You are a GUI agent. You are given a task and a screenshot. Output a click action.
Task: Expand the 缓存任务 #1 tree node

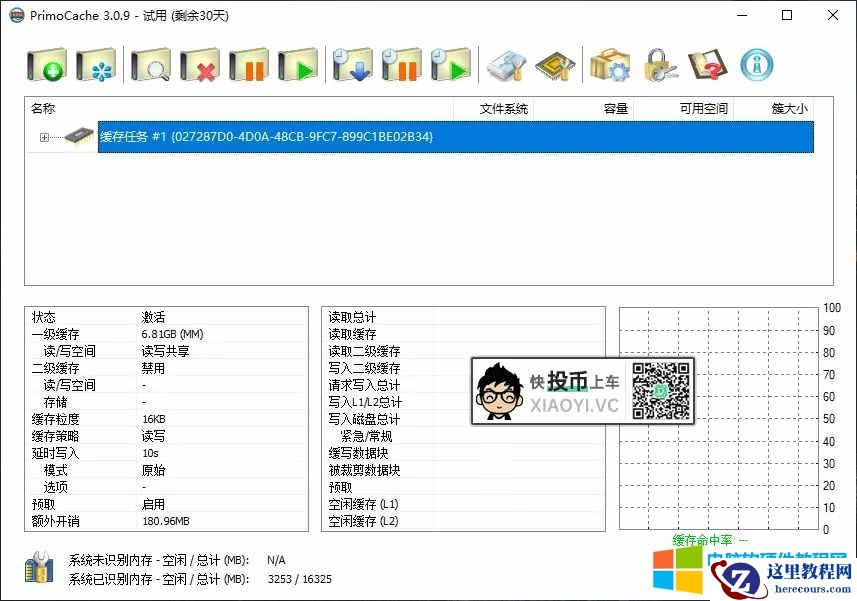[44, 137]
